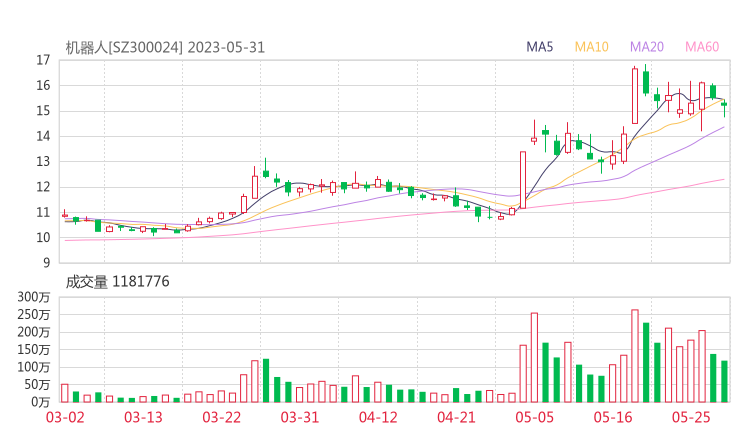Click the 0万 volume axis label
The image size is (740, 440).
41,402
